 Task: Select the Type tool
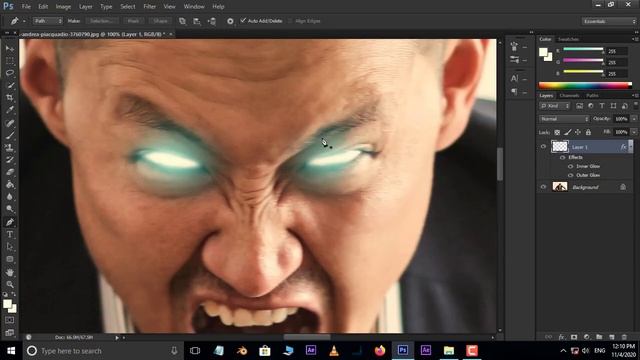click(x=10, y=234)
